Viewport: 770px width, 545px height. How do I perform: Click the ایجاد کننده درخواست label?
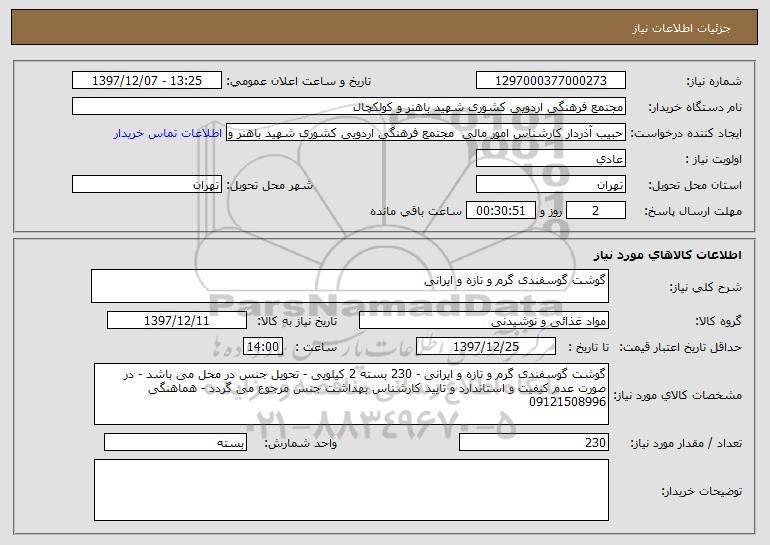point(686,134)
